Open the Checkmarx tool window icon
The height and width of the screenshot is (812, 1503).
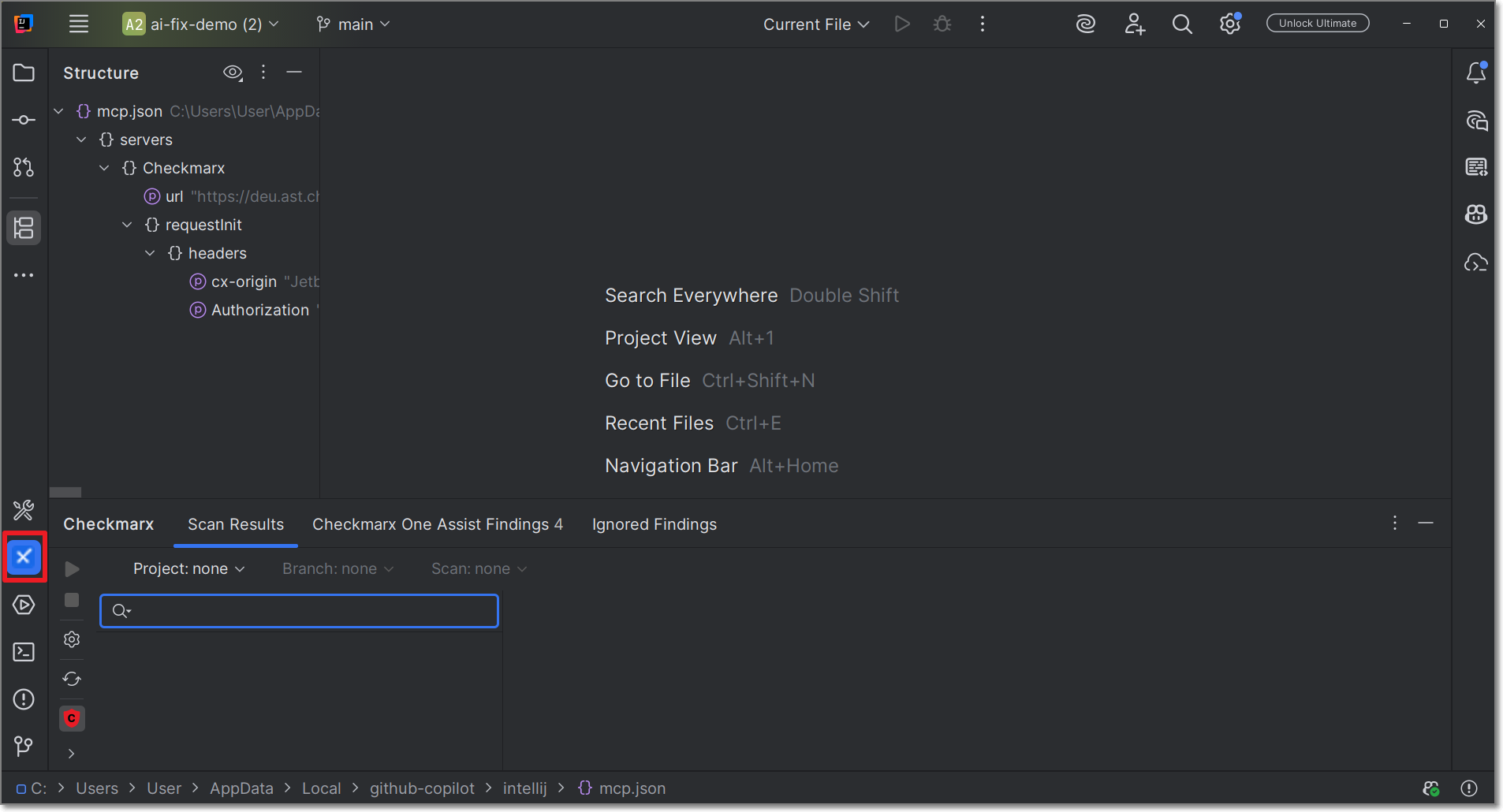coord(24,557)
